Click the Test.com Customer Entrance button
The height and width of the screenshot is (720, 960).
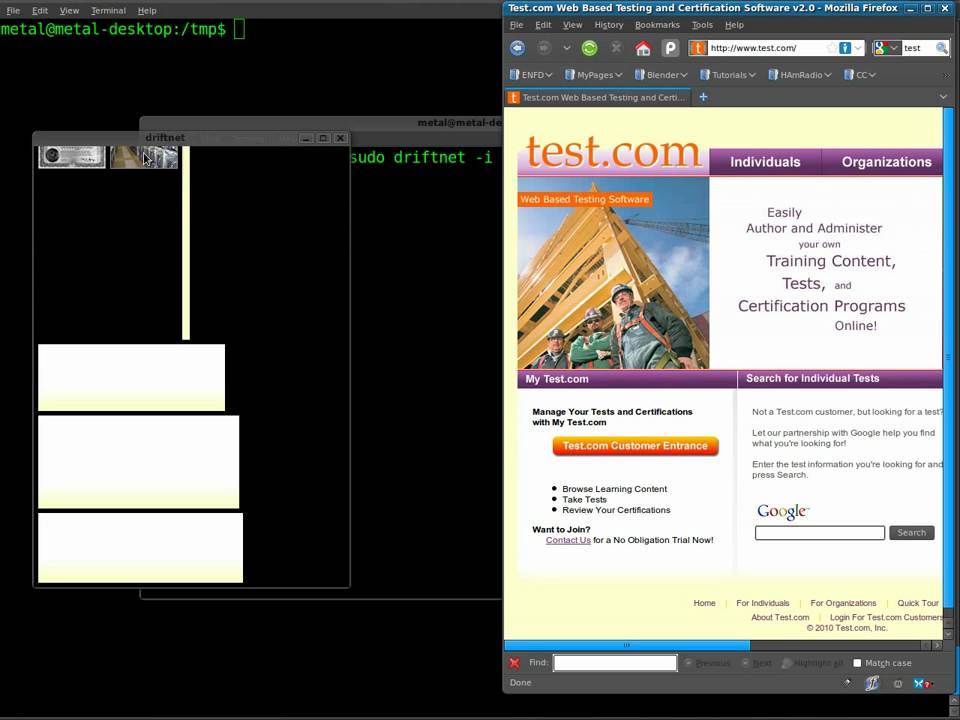(635, 446)
